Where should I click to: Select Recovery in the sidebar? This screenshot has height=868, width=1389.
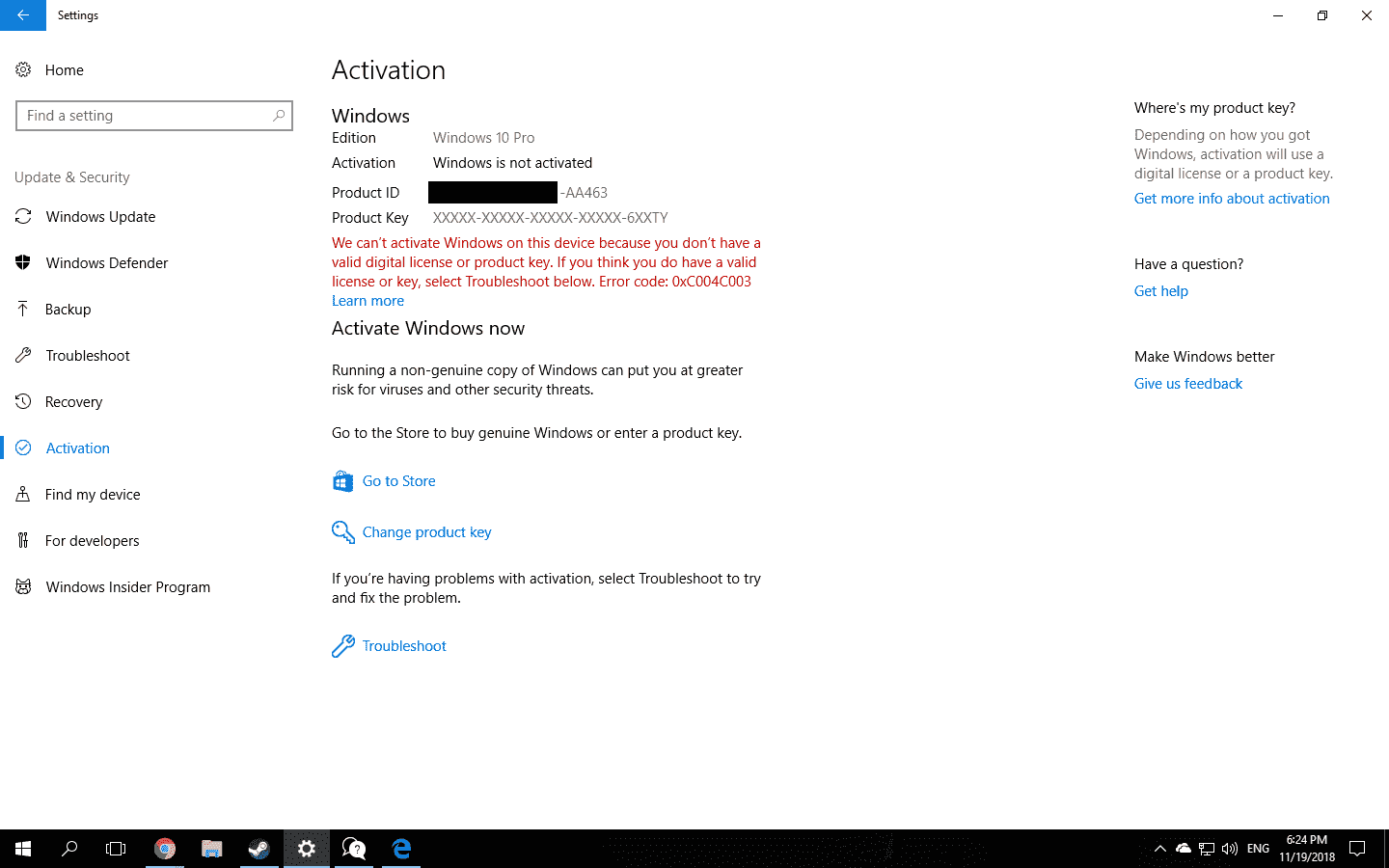tap(74, 402)
